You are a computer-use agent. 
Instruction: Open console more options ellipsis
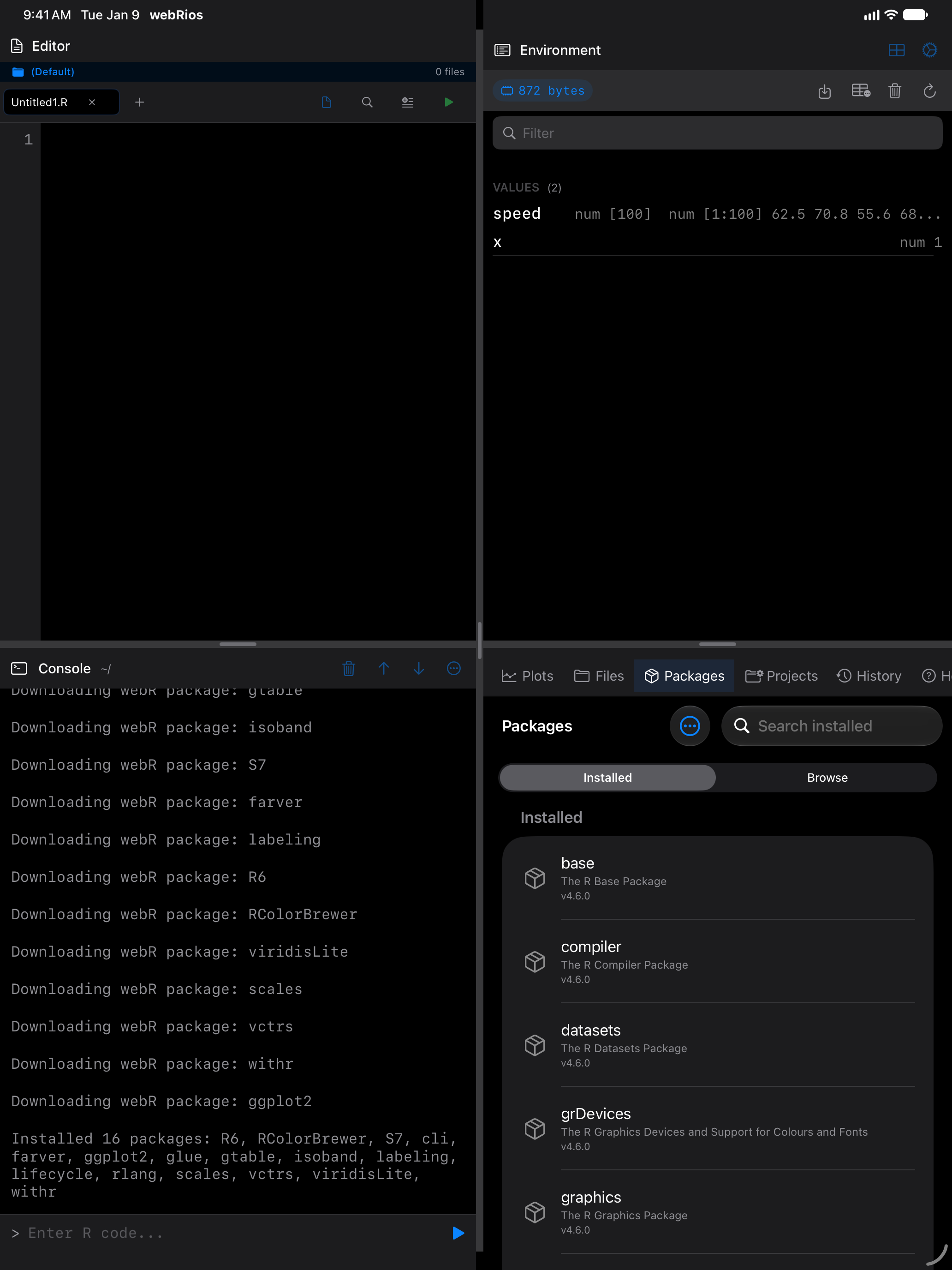[454, 668]
